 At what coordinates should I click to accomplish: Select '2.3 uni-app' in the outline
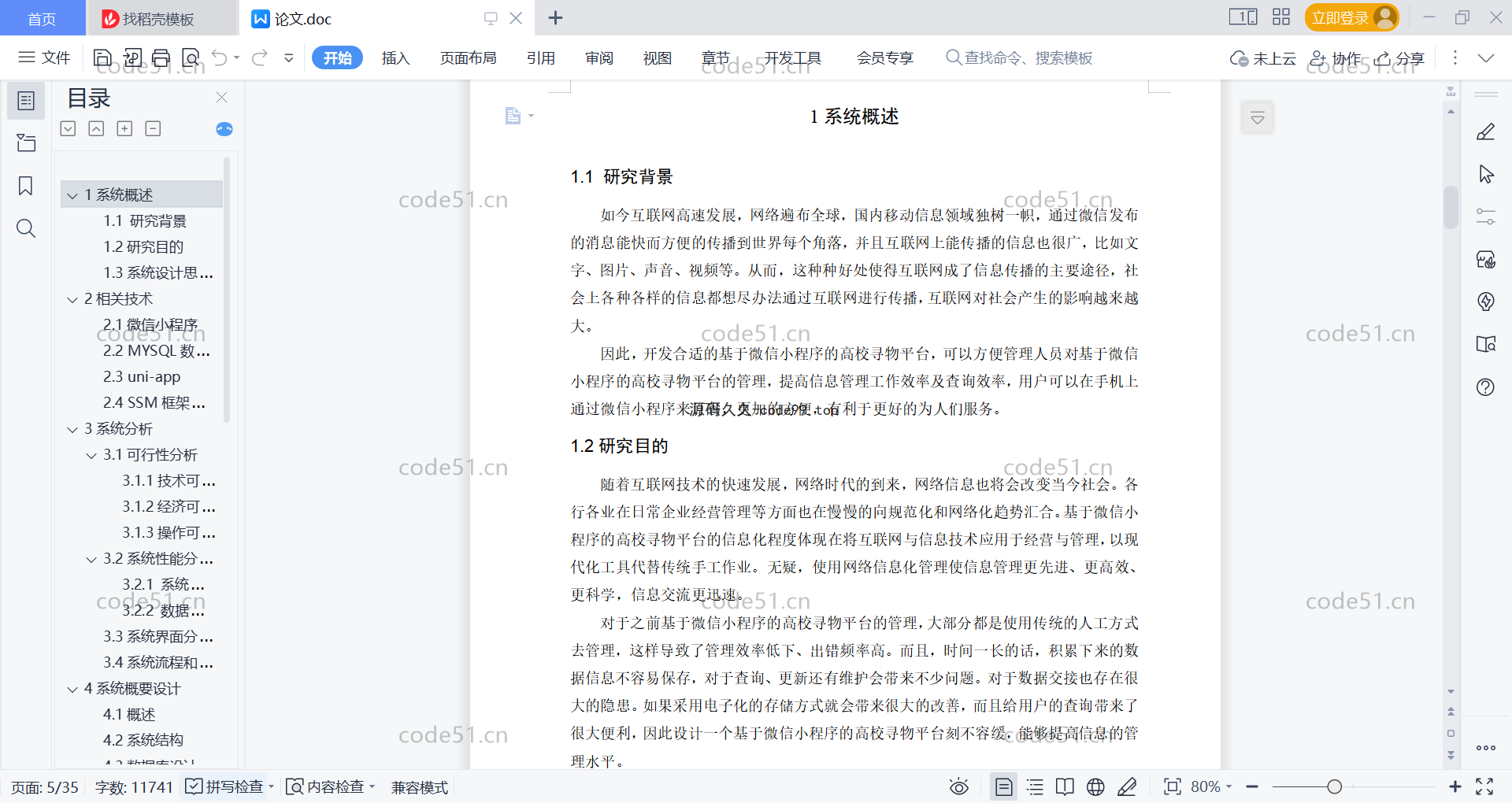[142, 377]
